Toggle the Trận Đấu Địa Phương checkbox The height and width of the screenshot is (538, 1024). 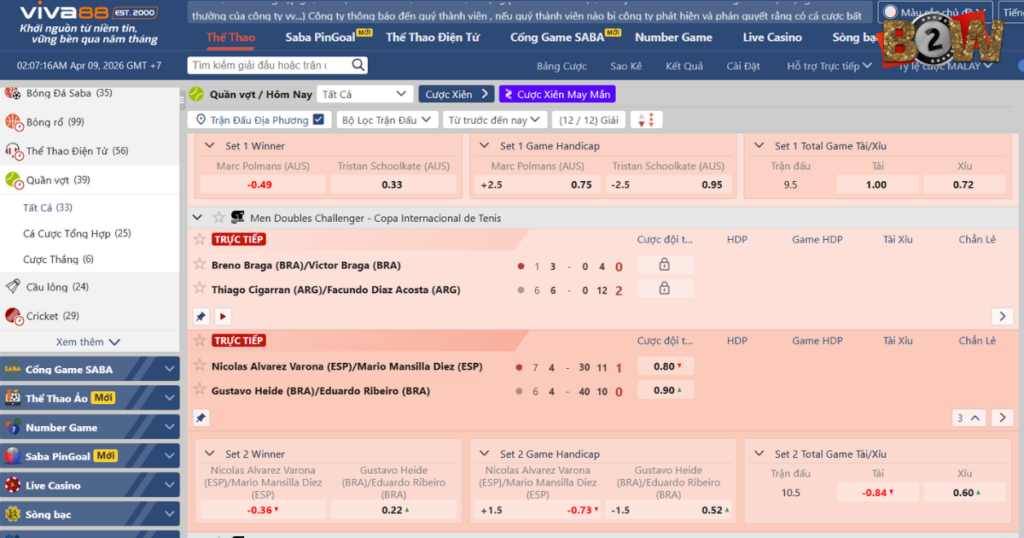coord(319,119)
